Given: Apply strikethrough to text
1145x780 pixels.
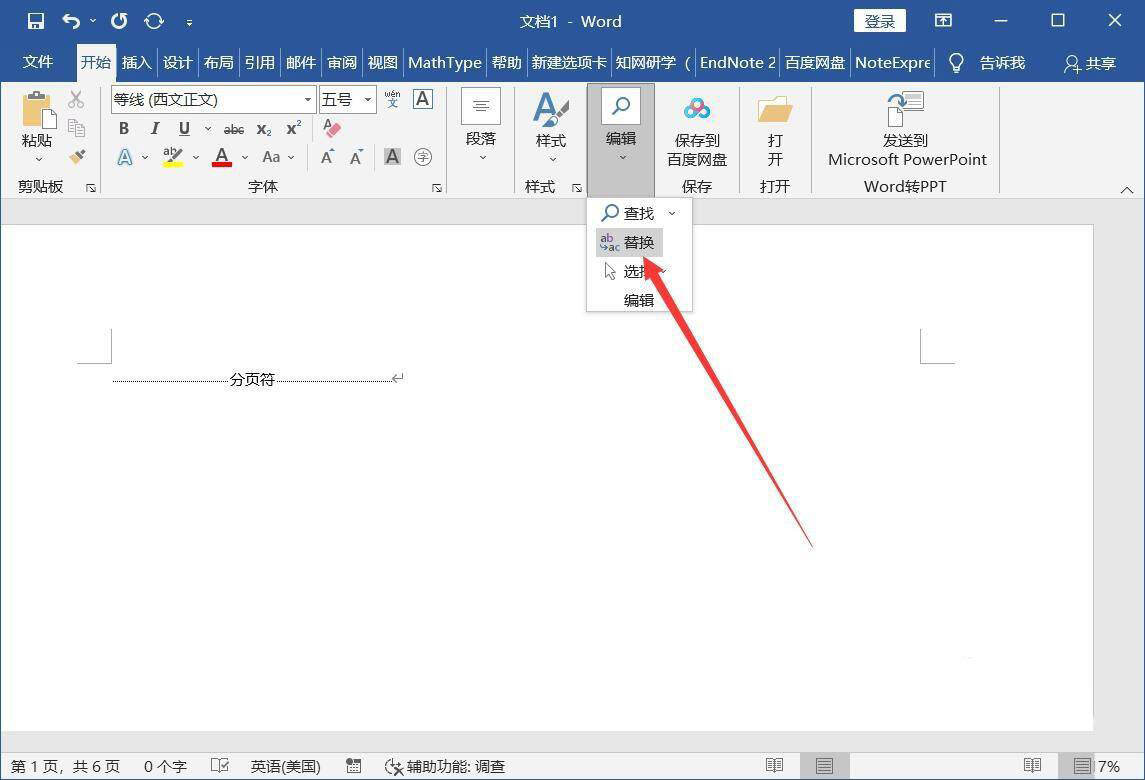Looking at the screenshot, I should 233,128.
